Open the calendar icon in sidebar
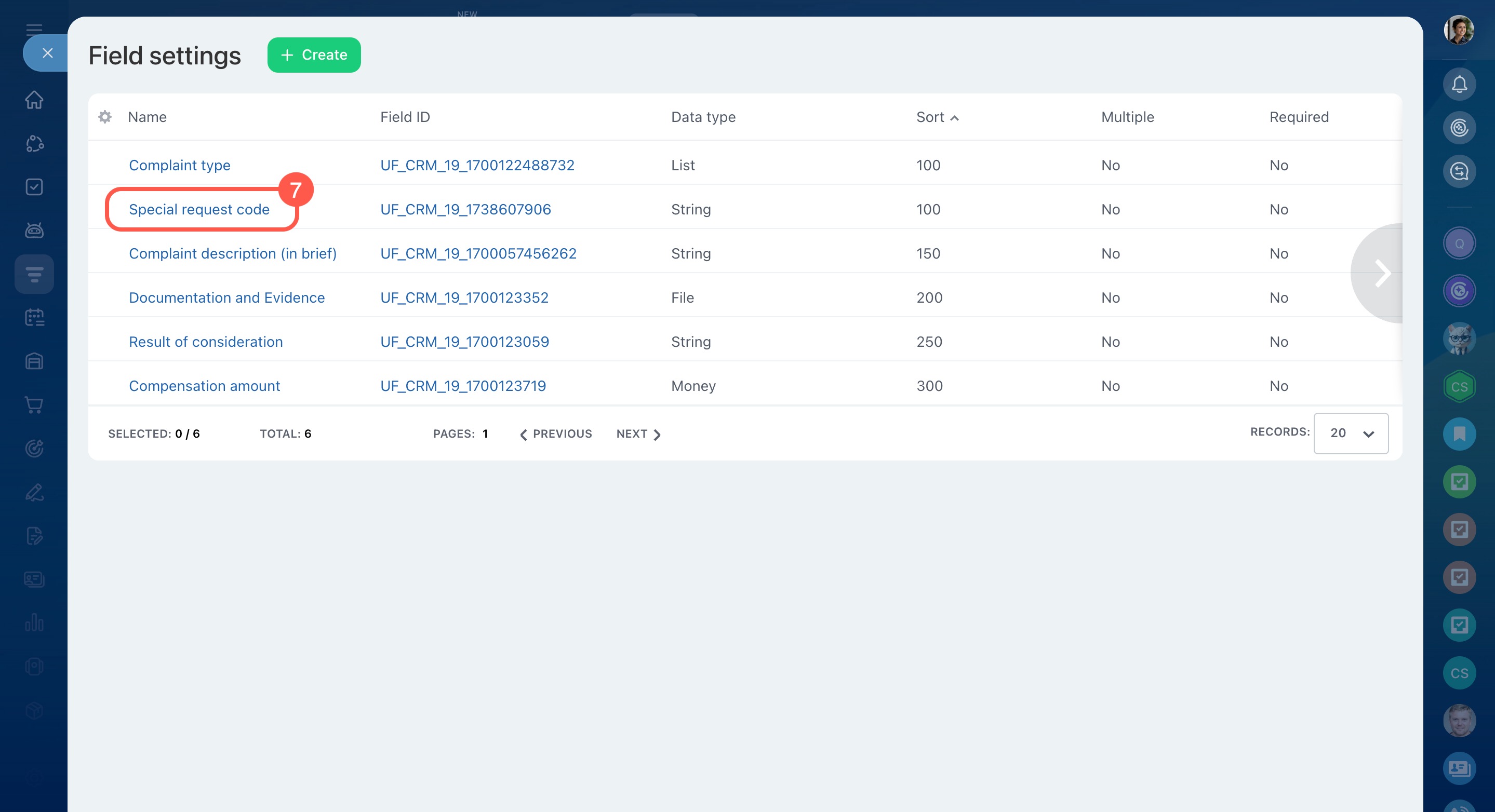 (x=34, y=317)
